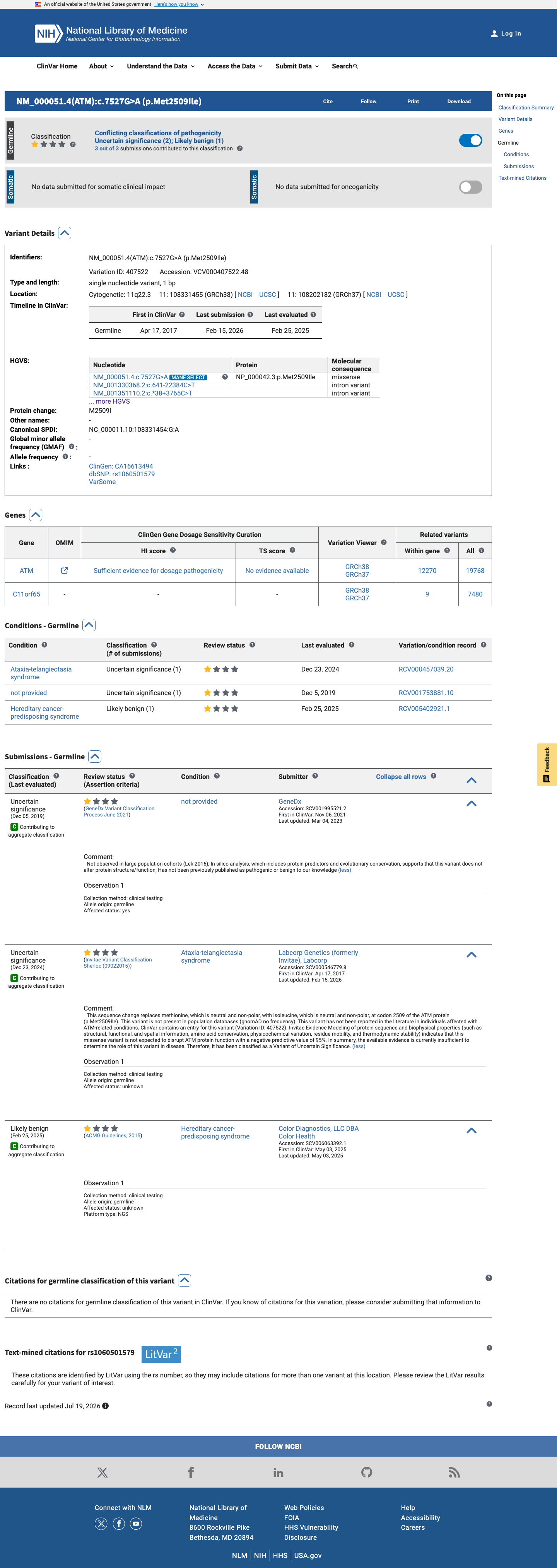The width and height of the screenshot is (557, 1568).
Task: Click Download in the variant header
Action: (x=459, y=102)
